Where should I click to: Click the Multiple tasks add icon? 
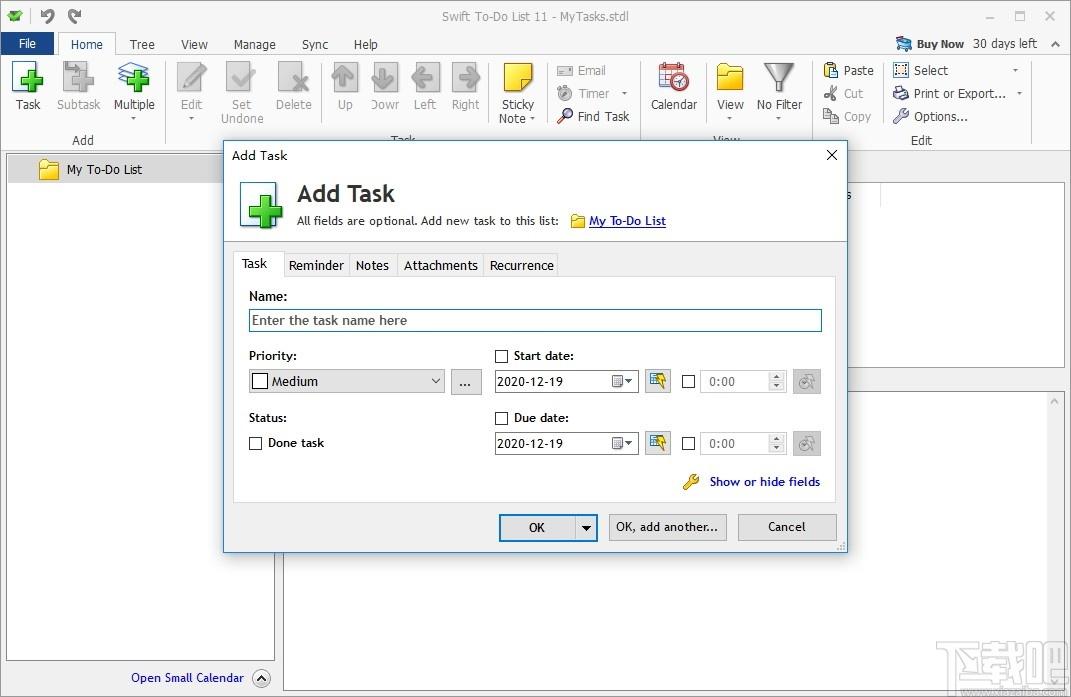click(134, 77)
